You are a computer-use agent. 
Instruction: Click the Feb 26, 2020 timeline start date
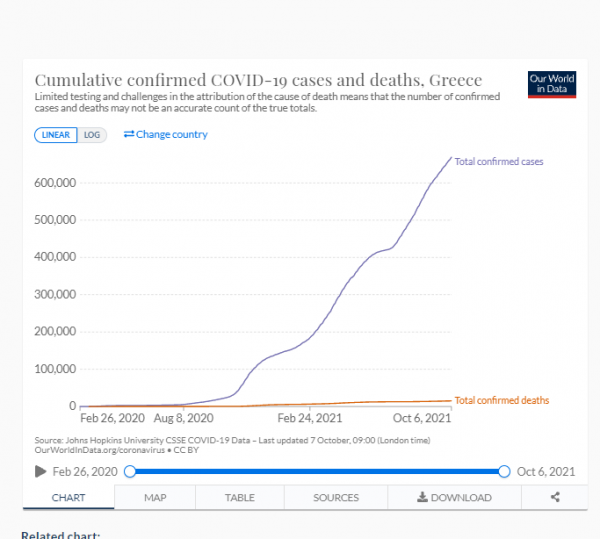point(85,471)
